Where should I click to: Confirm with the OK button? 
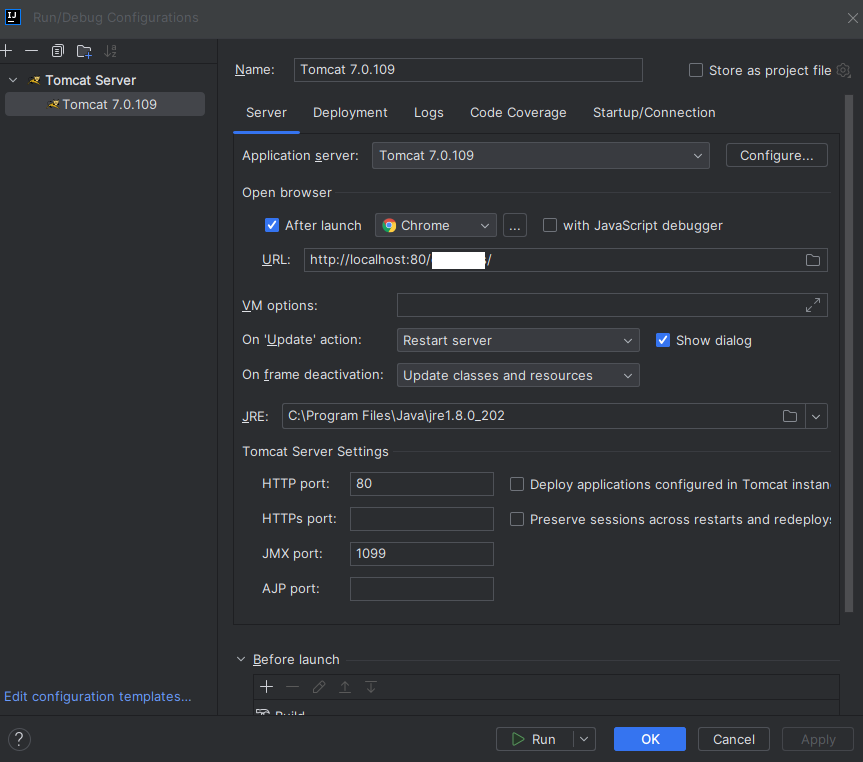(x=650, y=739)
